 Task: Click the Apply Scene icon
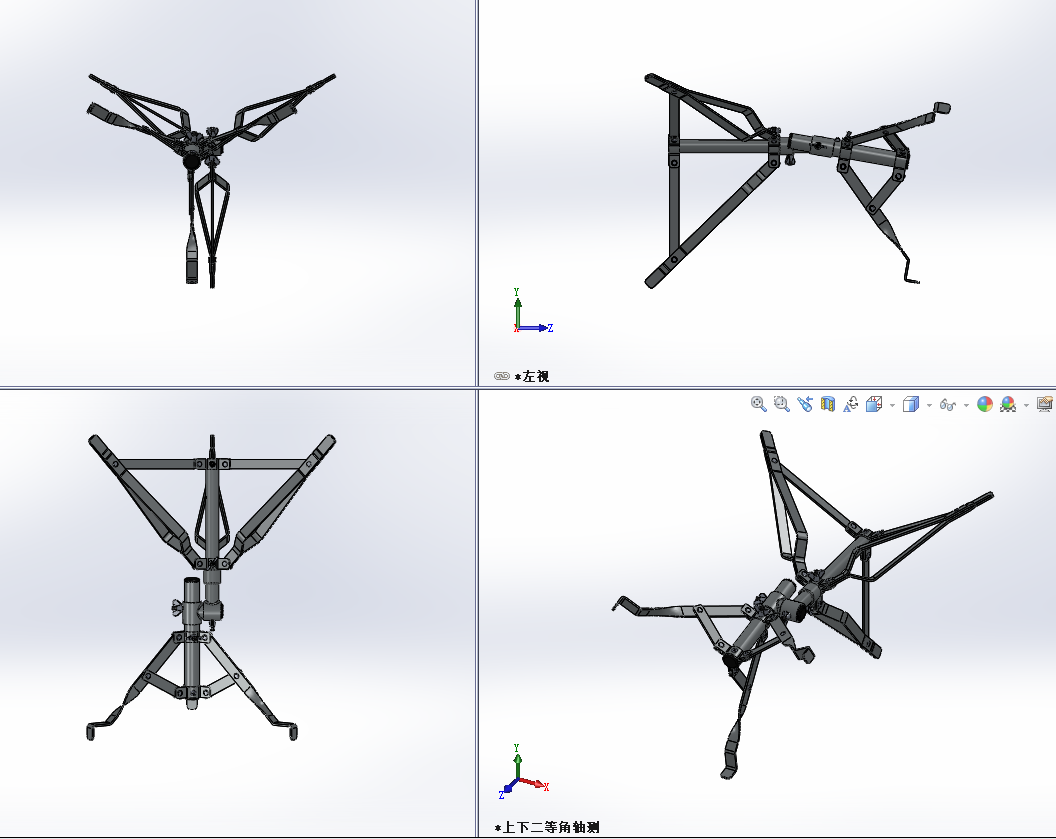(x=1008, y=404)
